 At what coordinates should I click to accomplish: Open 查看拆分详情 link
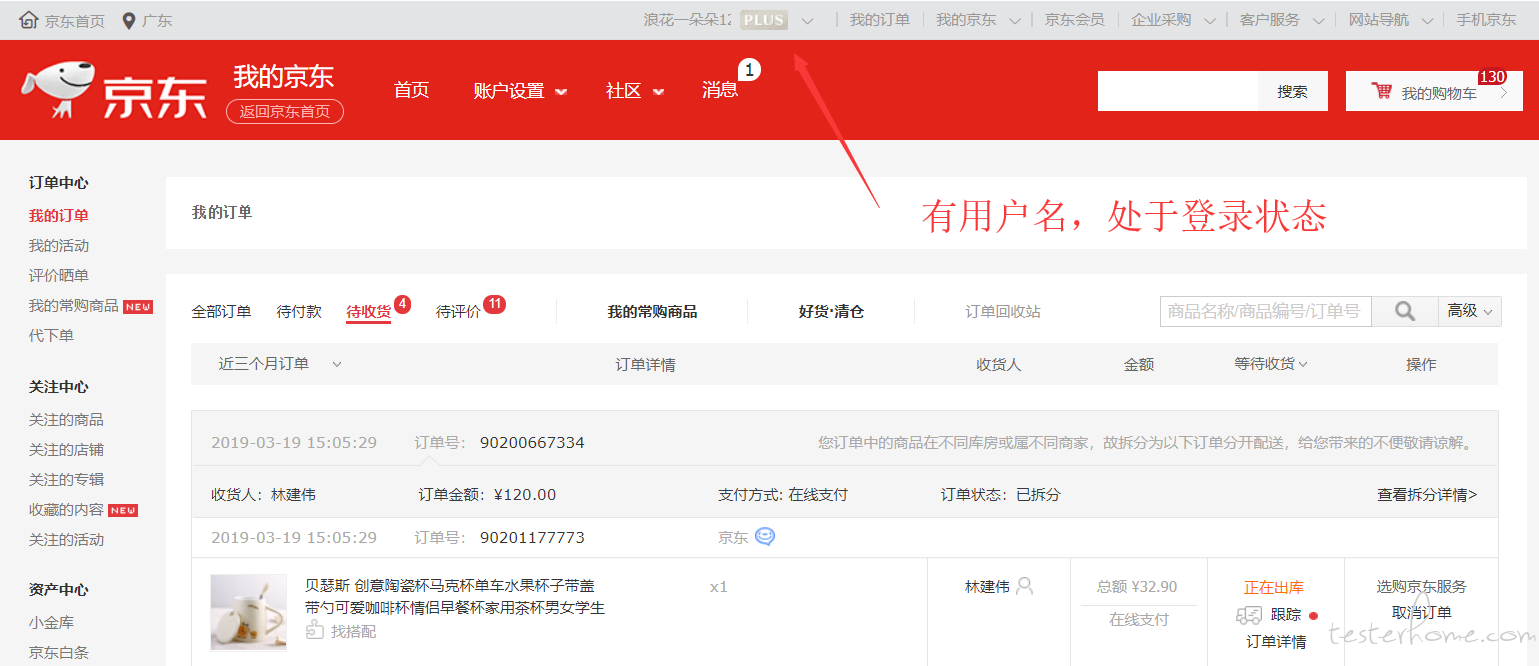[x=1427, y=494]
